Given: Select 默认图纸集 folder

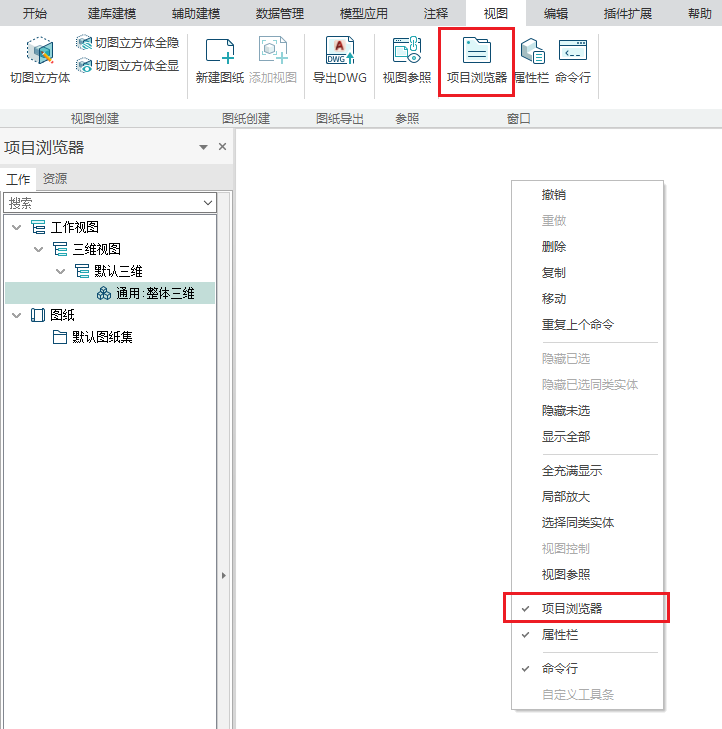Looking at the screenshot, I should (x=102, y=337).
